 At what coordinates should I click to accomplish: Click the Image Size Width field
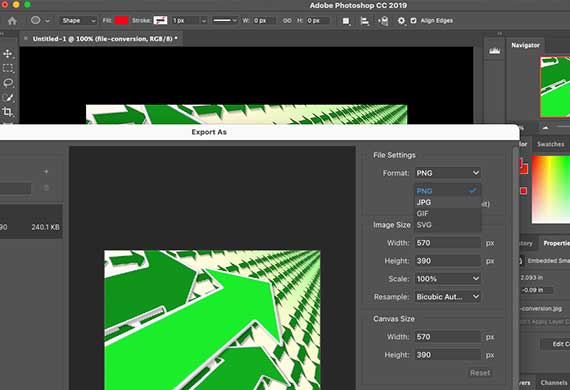point(447,243)
